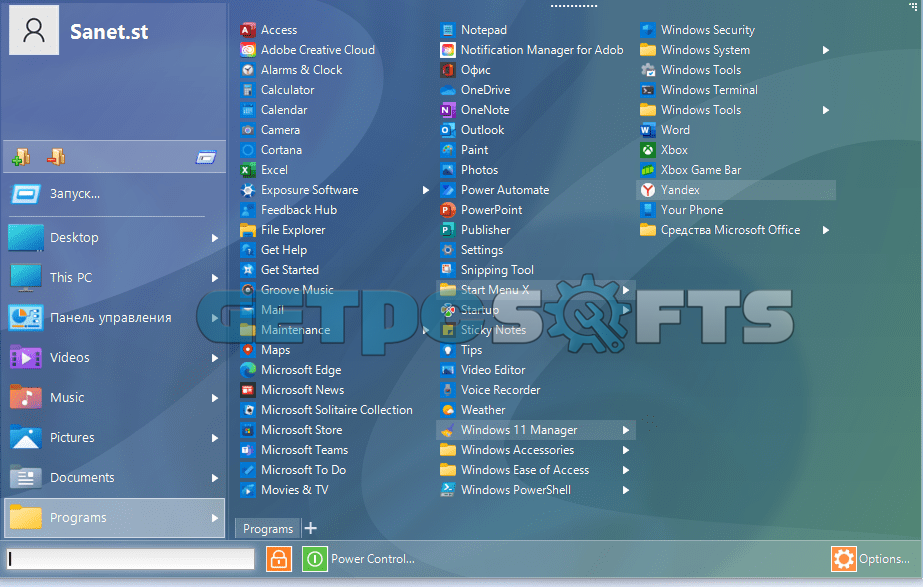Open Microsoft Store via its icon
Viewport: 923px width, 587px height.
coord(248,430)
